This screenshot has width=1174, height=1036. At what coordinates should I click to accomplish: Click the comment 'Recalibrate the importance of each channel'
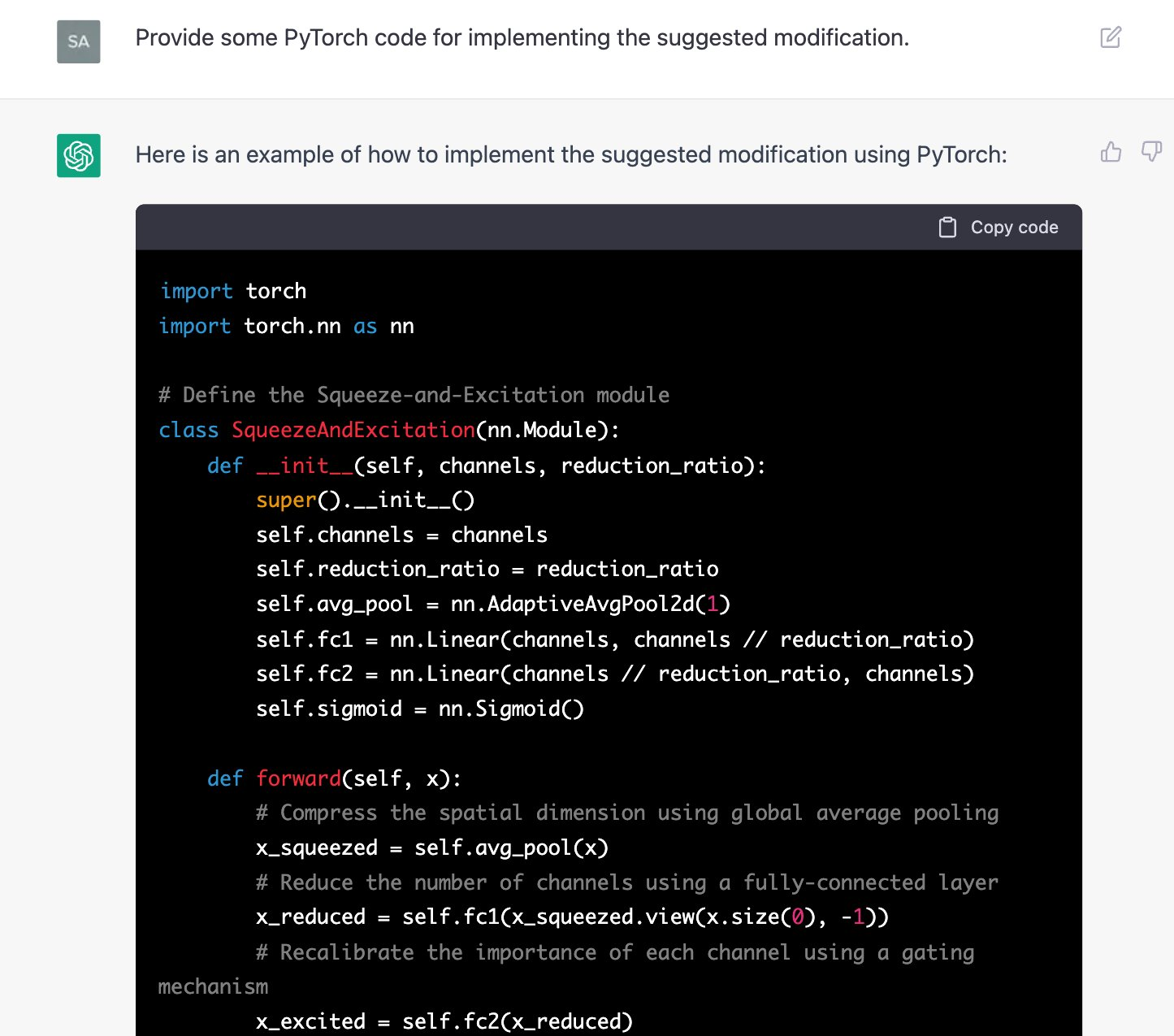pyautogui.click(x=566, y=969)
